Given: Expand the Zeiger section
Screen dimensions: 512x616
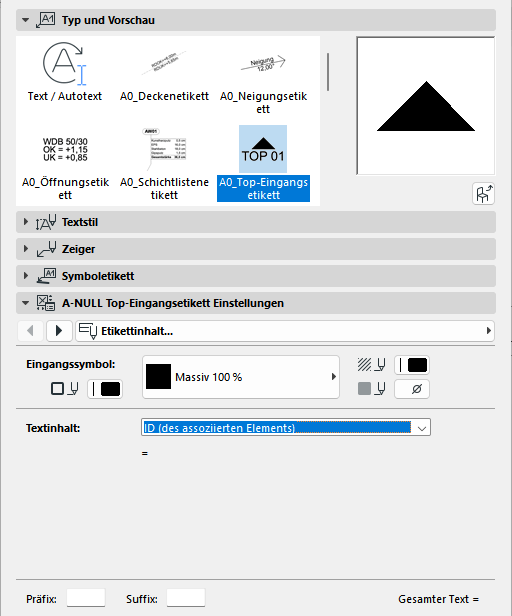Looking at the screenshot, I should pyautogui.click(x=26, y=249).
